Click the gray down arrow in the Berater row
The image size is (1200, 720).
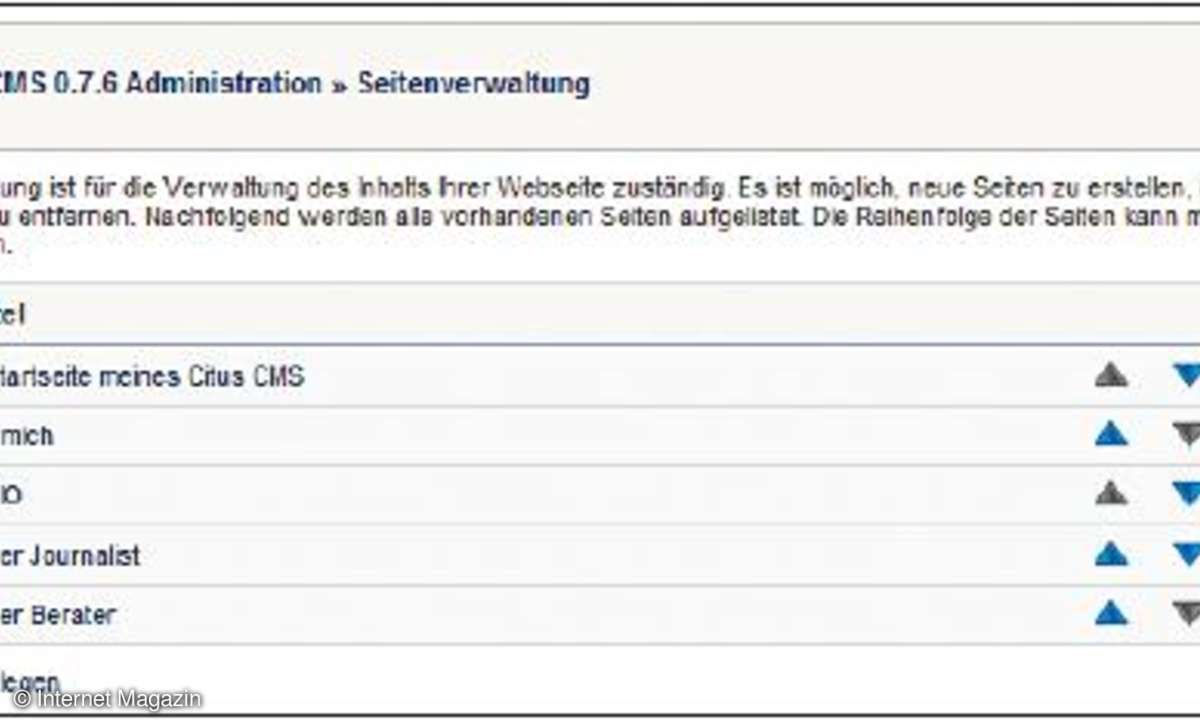point(1186,613)
